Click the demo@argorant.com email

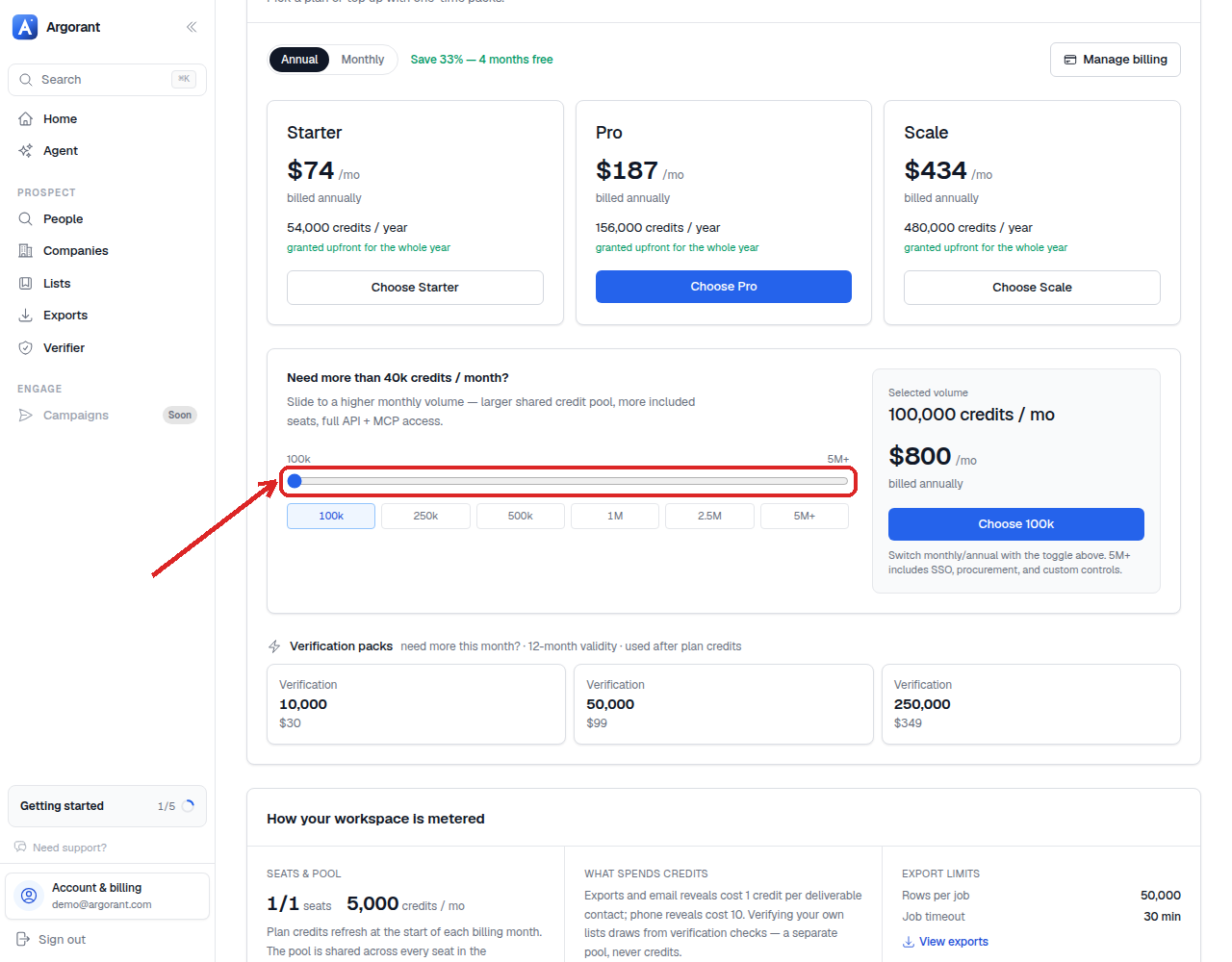point(102,904)
